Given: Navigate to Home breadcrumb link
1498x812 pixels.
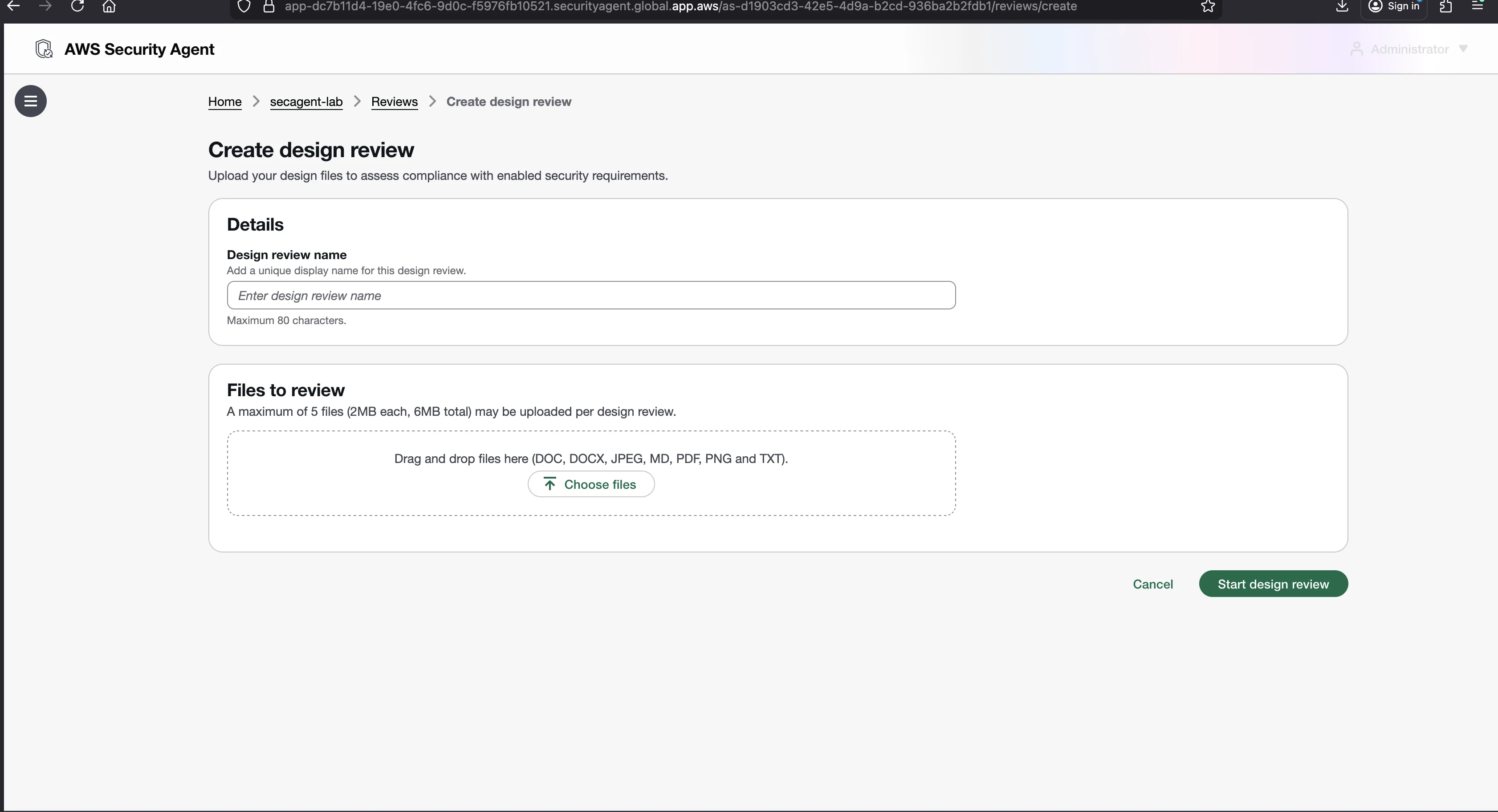Looking at the screenshot, I should [x=224, y=101].
